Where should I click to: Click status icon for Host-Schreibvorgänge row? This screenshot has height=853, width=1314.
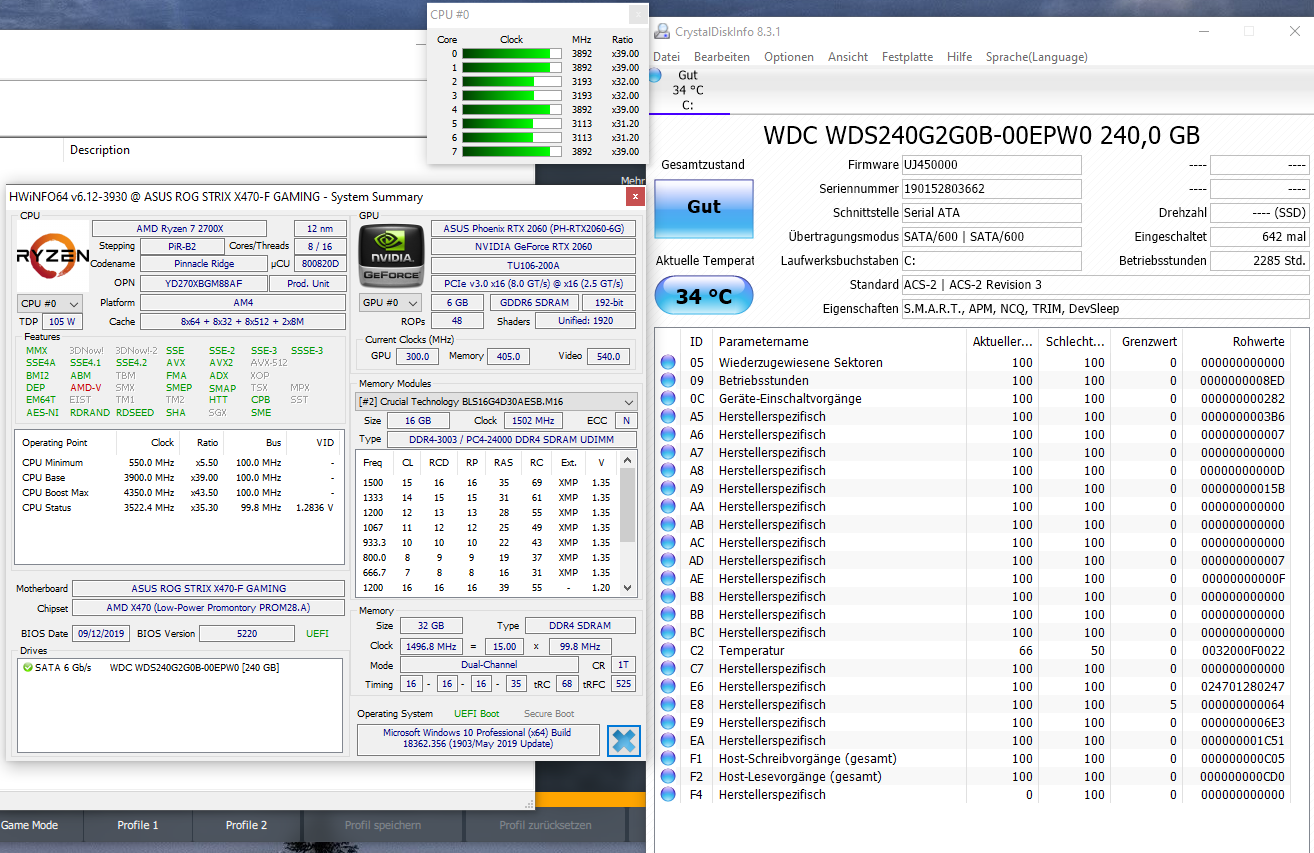pos(668,758)
